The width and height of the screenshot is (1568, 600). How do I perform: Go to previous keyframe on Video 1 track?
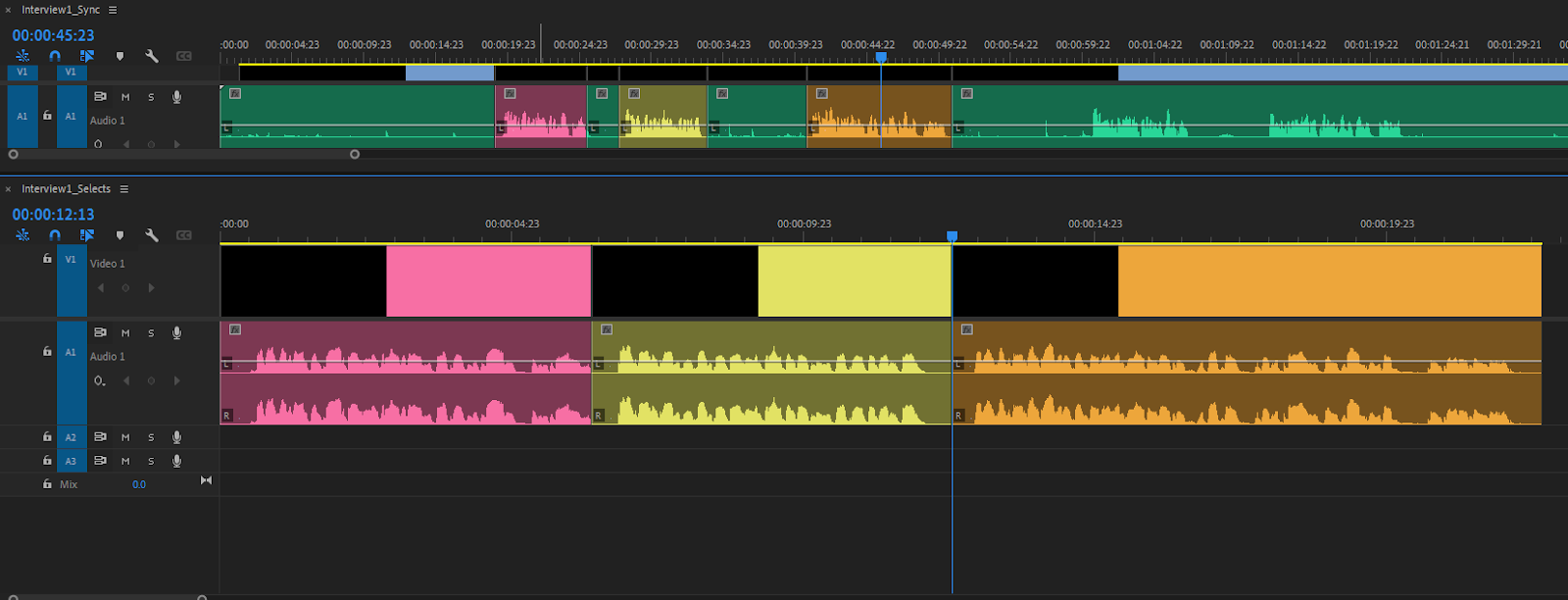pos(101,288)
